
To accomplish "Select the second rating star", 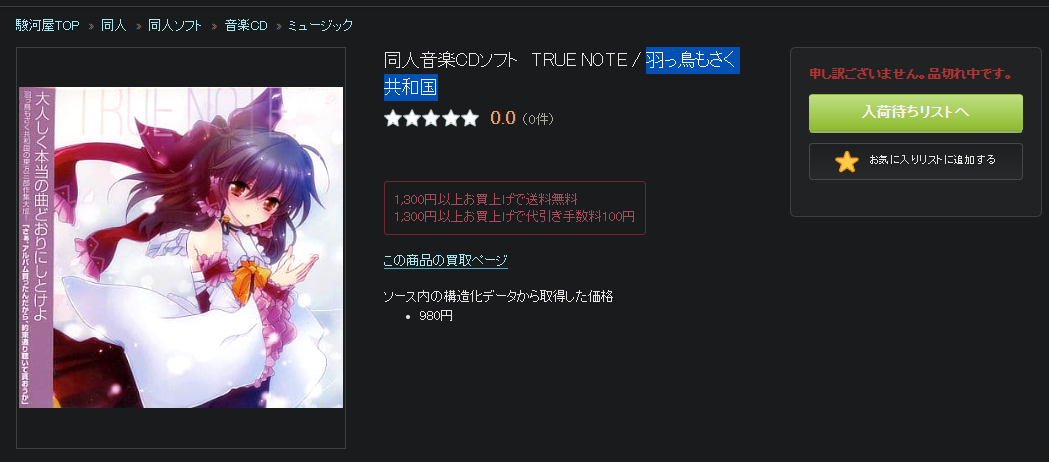I will [x=412, y=119].
